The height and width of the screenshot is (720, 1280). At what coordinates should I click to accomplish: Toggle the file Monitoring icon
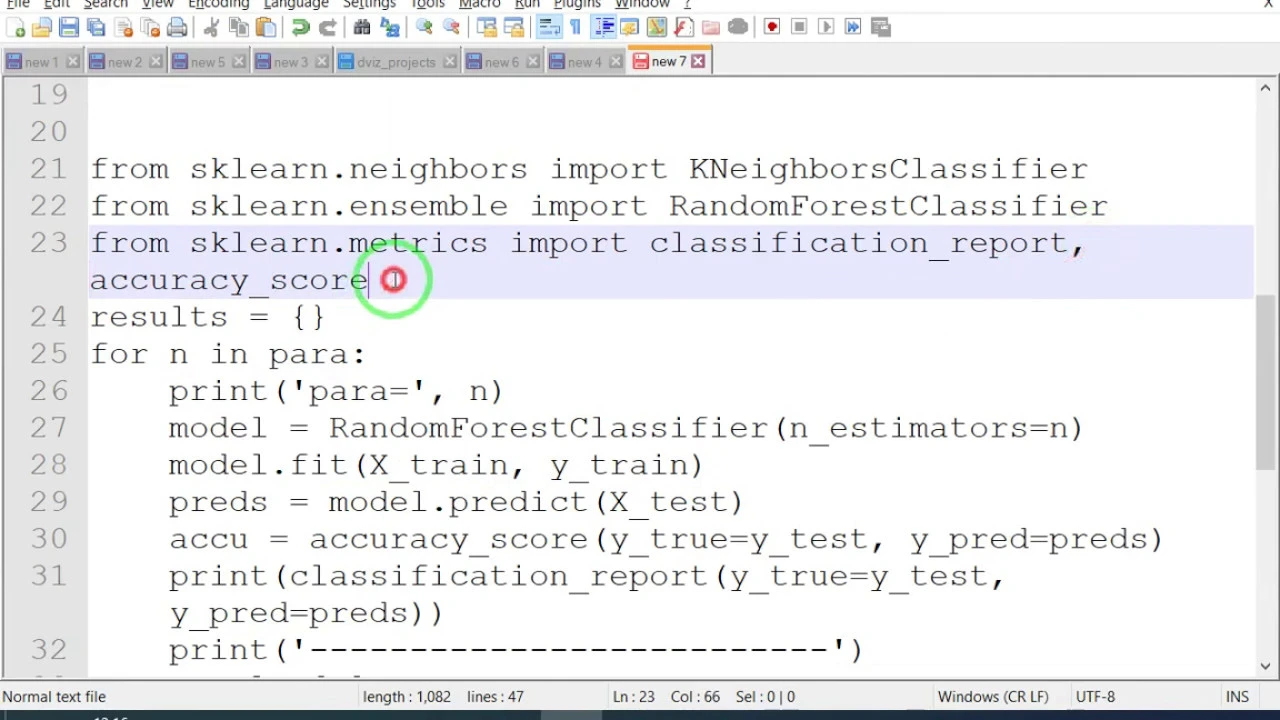click(738, 27)
